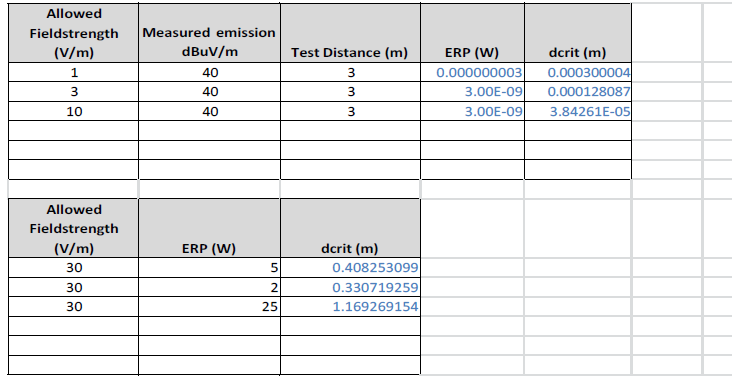Select the lower table ERP cell containing 2
Screen dimensions: 734x382
pos(209,287)
